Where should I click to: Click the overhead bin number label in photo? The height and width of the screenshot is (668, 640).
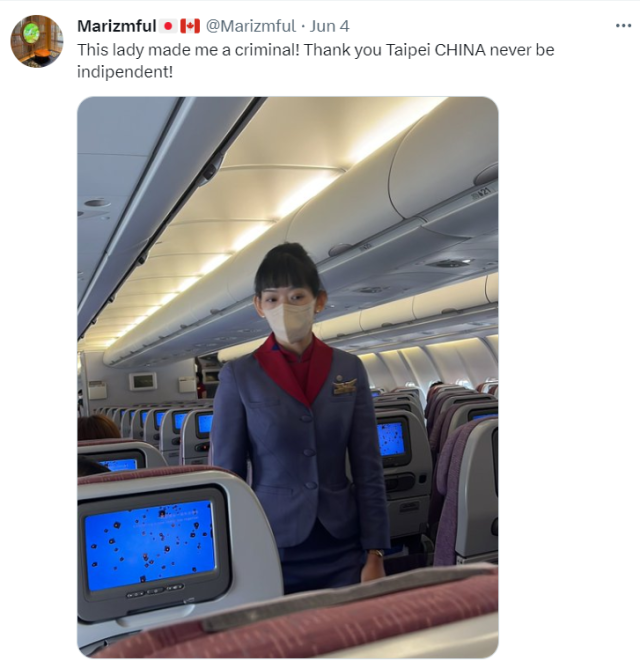point(481,192)
